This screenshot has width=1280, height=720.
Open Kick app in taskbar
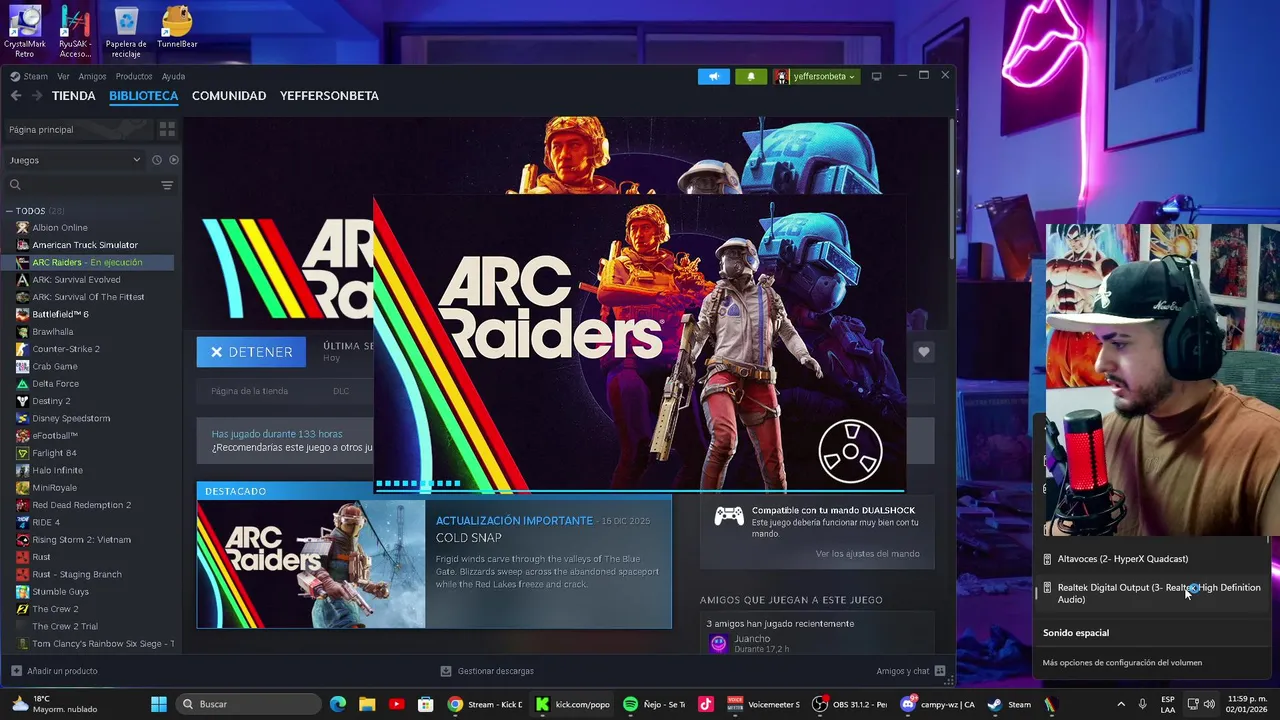point(572,704)
